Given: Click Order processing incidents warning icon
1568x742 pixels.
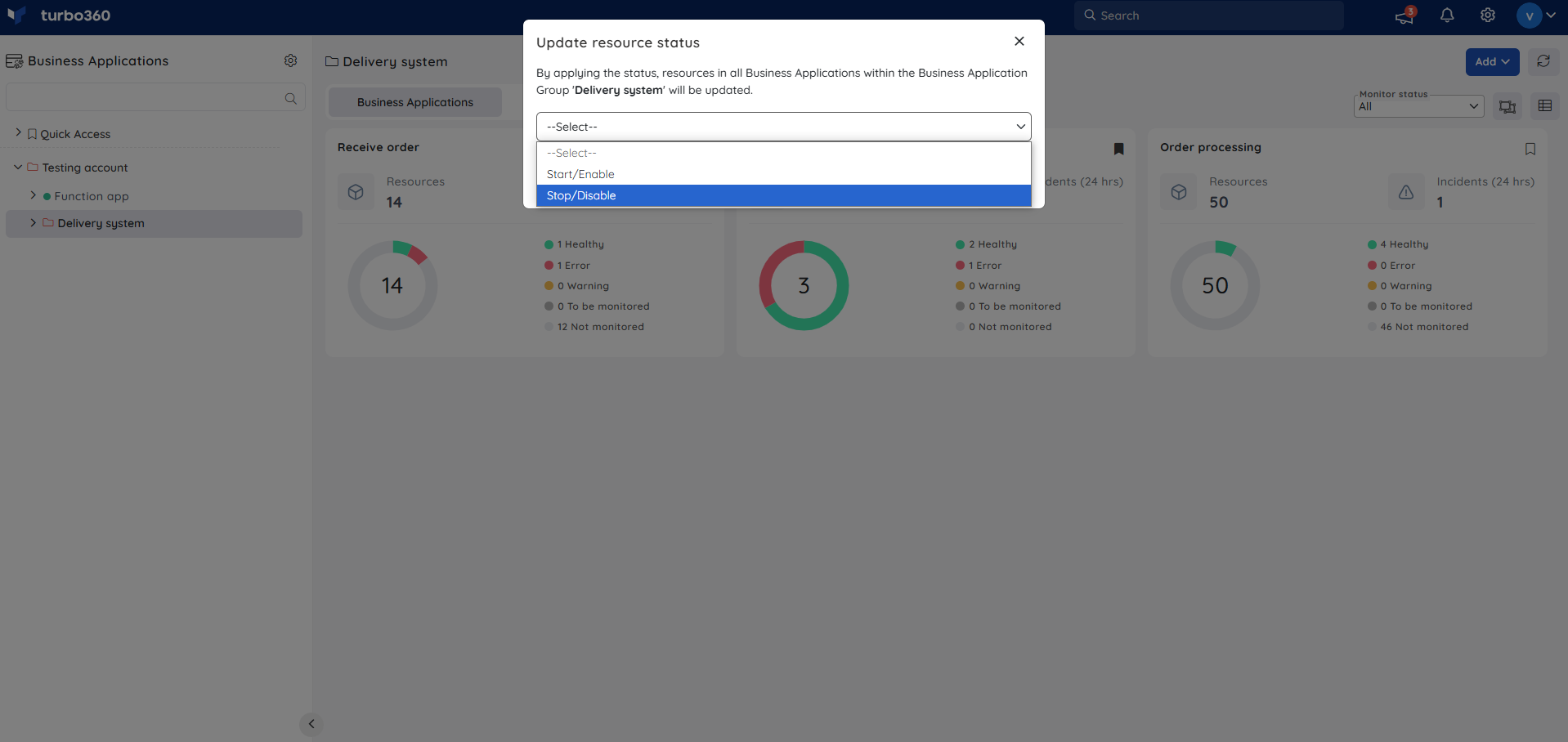Looking at the screenshot, I should (1406, 192).
